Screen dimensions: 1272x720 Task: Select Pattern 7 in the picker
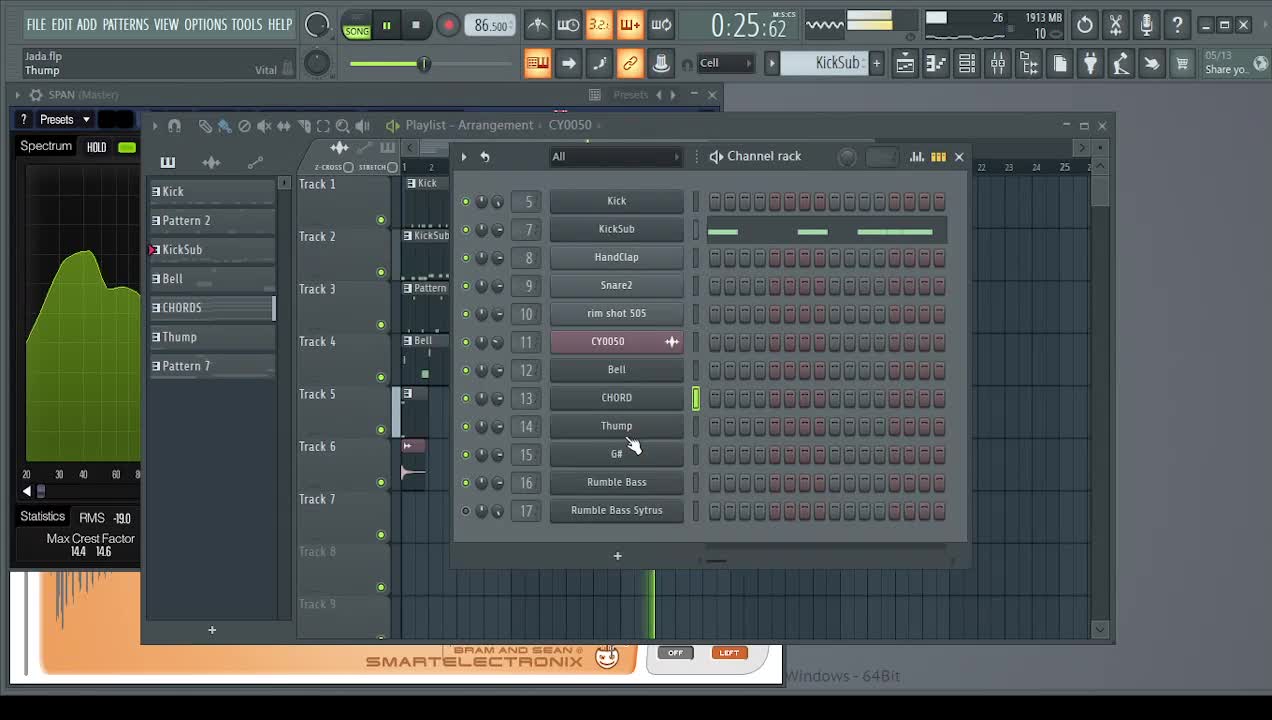click(212, 366)
